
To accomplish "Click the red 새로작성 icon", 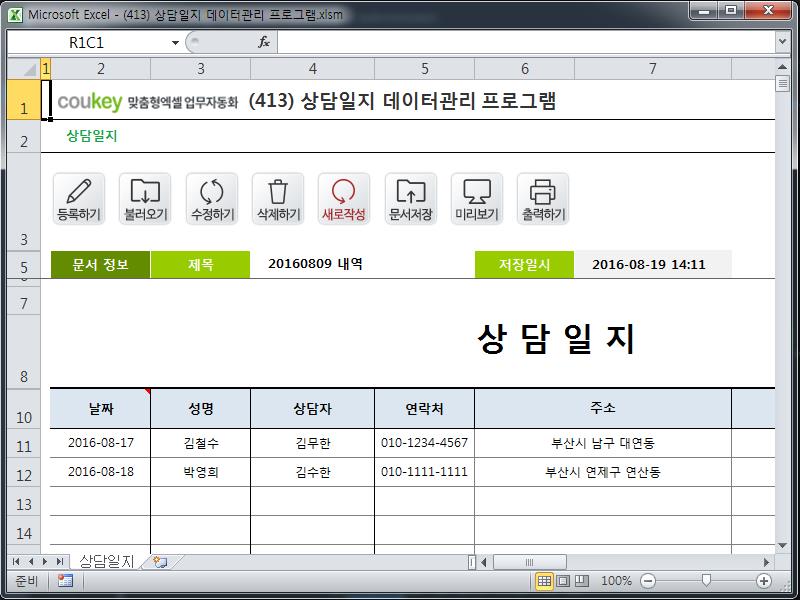I will tap(344, 198).
